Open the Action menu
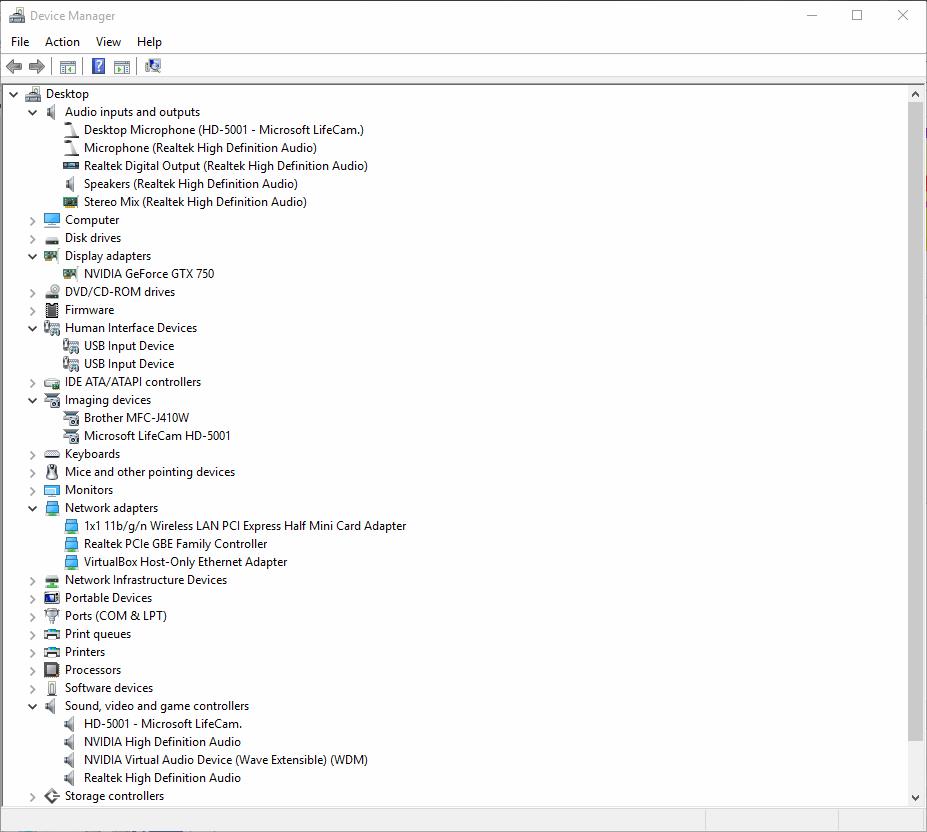This screenshot has width=927, height=832. (62, 42)
